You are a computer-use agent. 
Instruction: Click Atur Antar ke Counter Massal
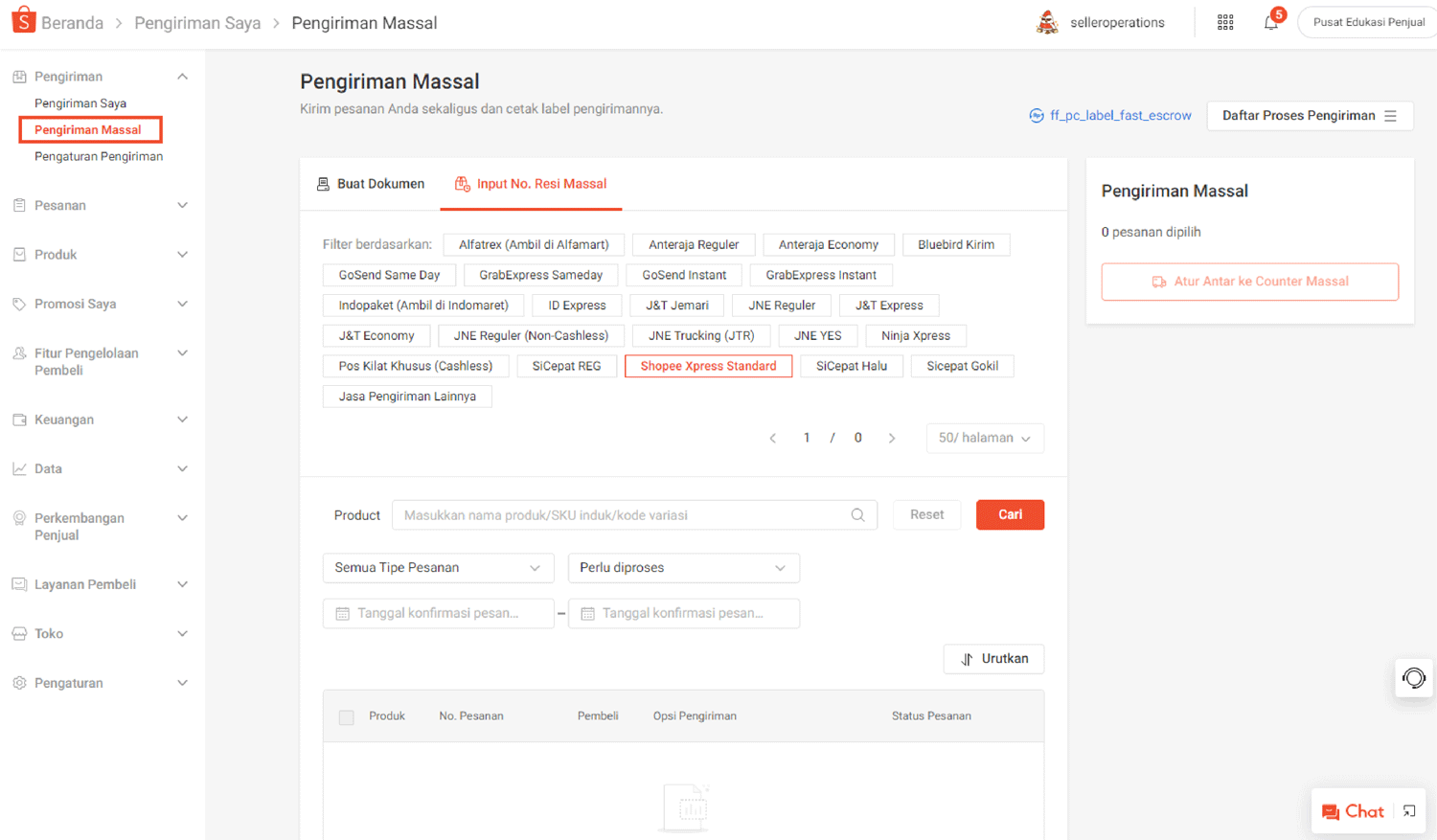pos(1249,282)
